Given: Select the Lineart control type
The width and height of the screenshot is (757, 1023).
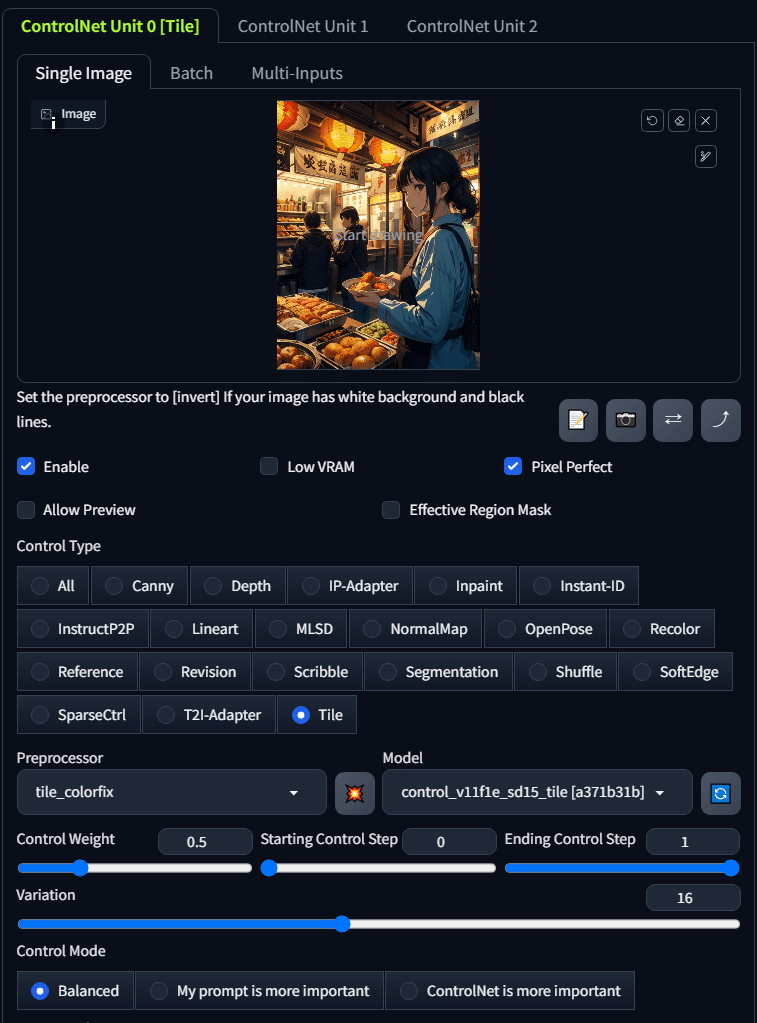Looking at the screenshot, I should point(202,629).
